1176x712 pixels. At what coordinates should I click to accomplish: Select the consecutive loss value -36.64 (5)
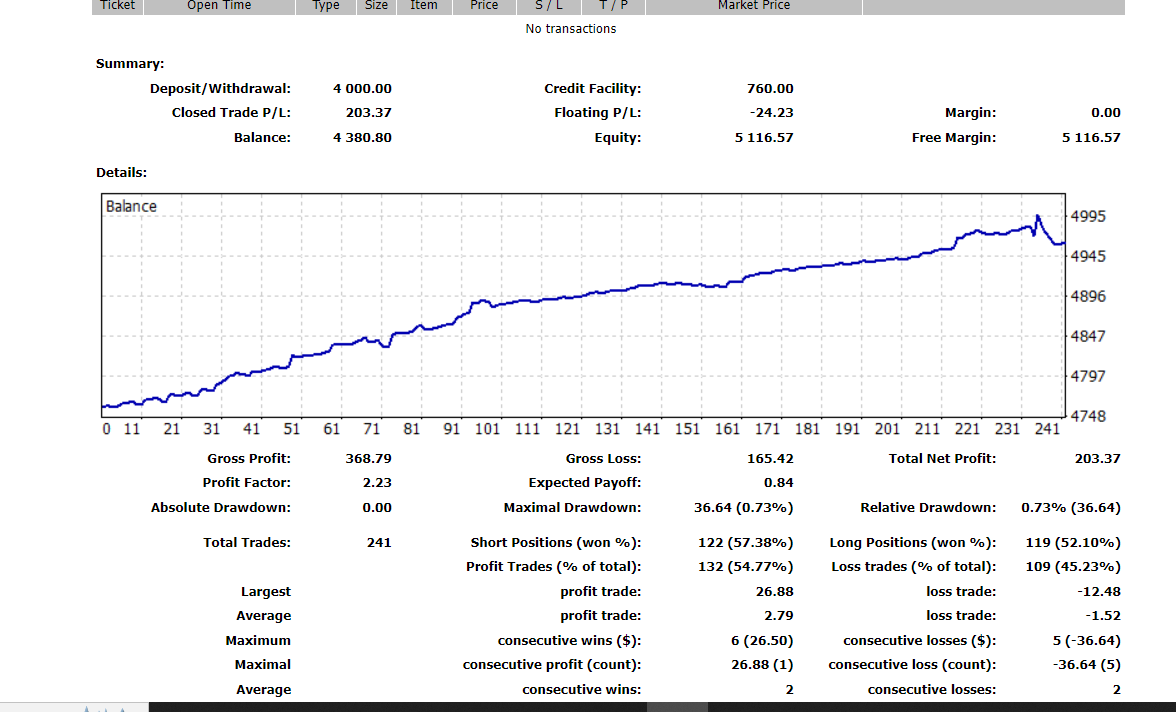click(x=1087, y=665)
